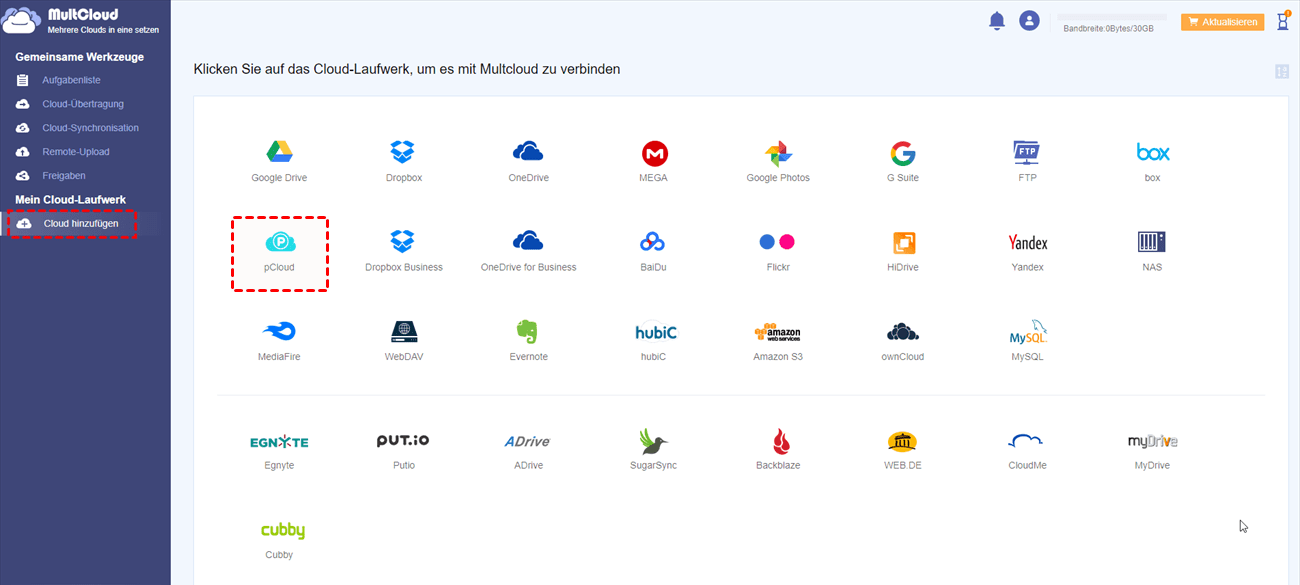Select the Cubby cloud icon

click(282, 531)
